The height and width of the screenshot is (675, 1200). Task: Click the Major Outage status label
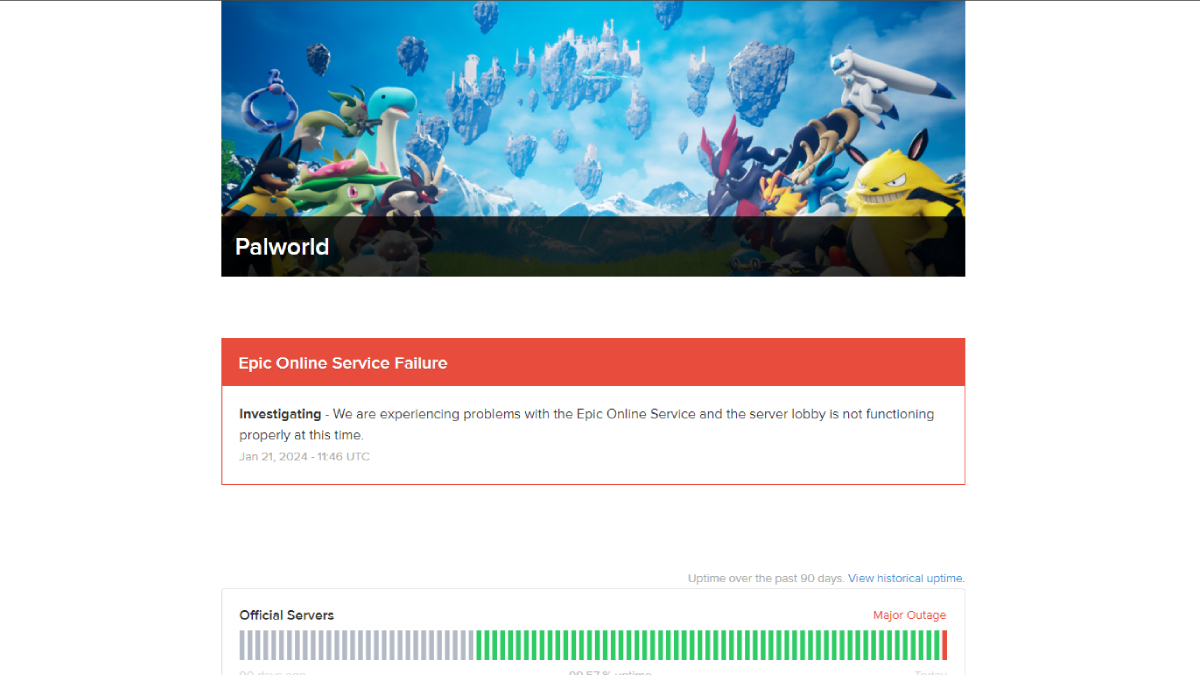[909, 615]
